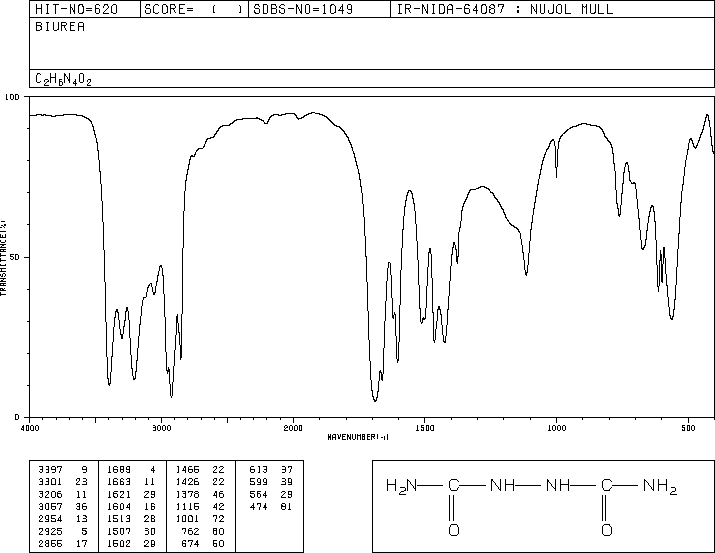Click the 50 tick on transmittance axis
The image size is (715, 553).
click(15, 257)
